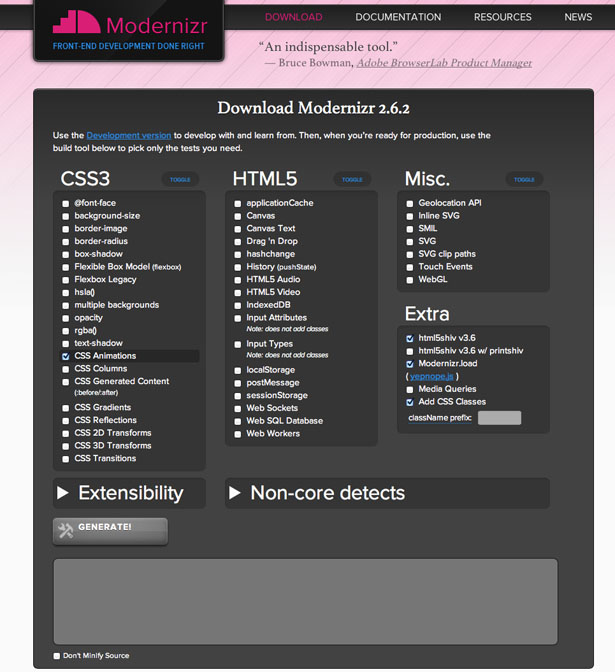615x672 pixels.
Task: Open the Development version link
Action: 129,135
